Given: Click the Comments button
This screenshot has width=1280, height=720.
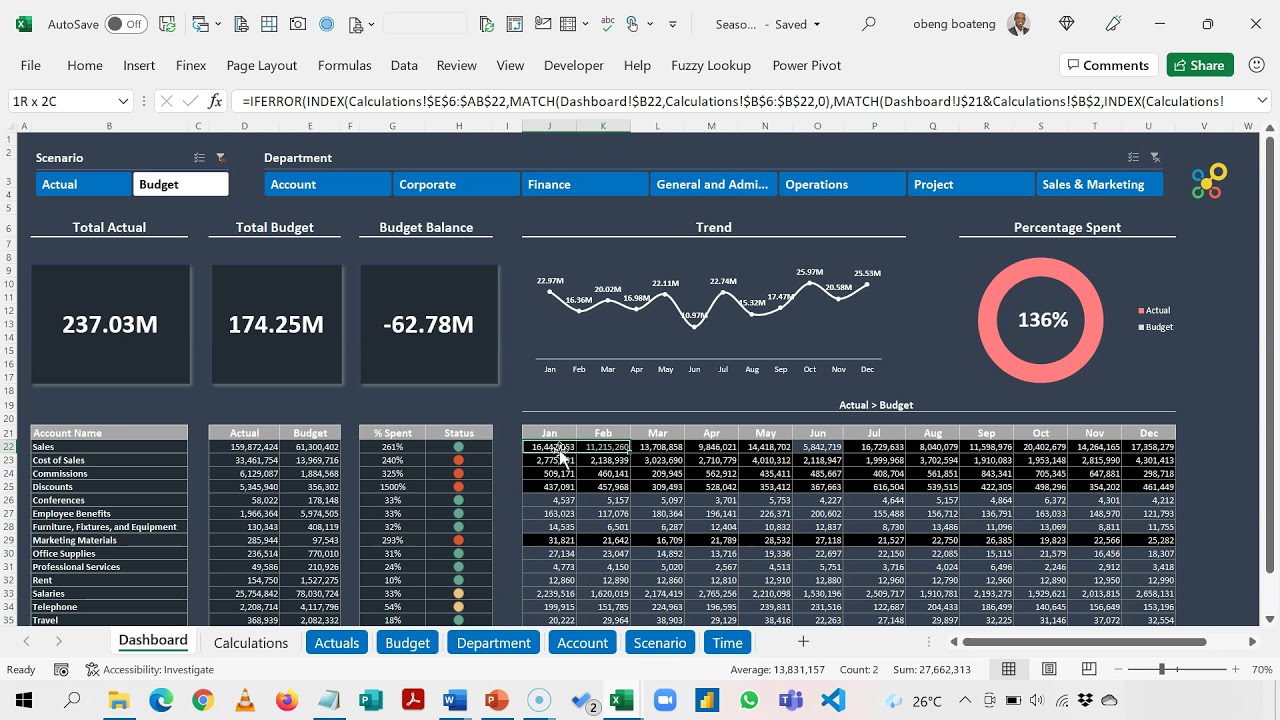Looking at the screenshot, I should pyautogui.click(x=1108, y=65).
